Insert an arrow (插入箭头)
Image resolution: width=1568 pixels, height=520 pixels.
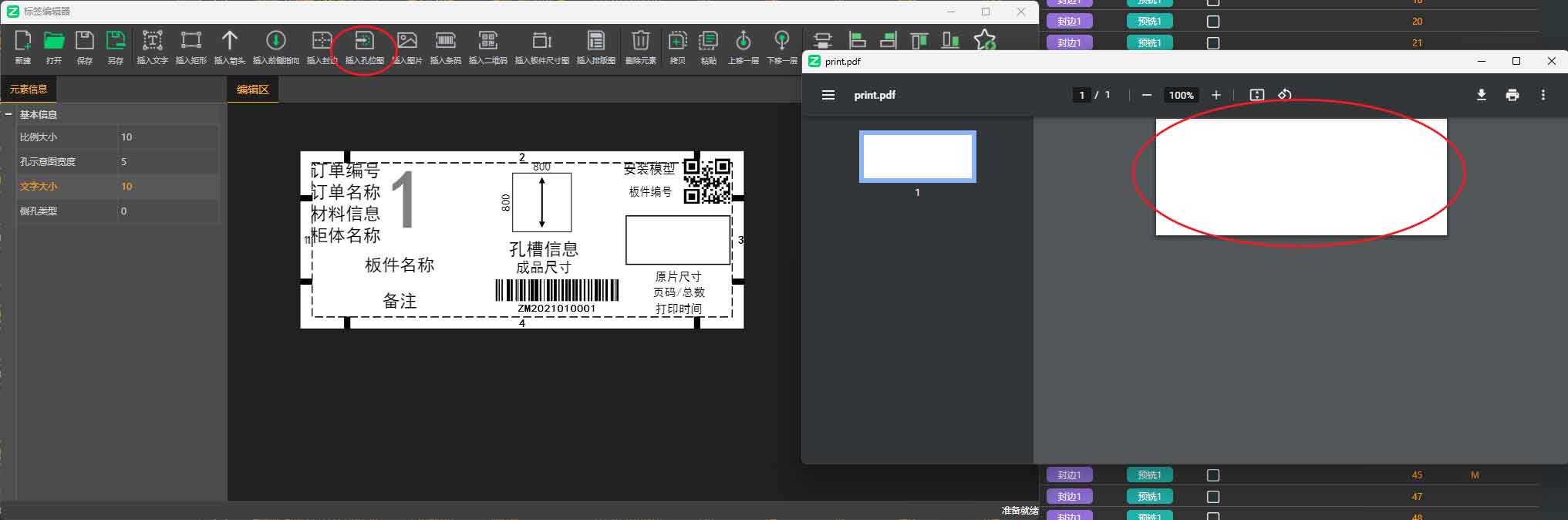click(x=230, y=46)
